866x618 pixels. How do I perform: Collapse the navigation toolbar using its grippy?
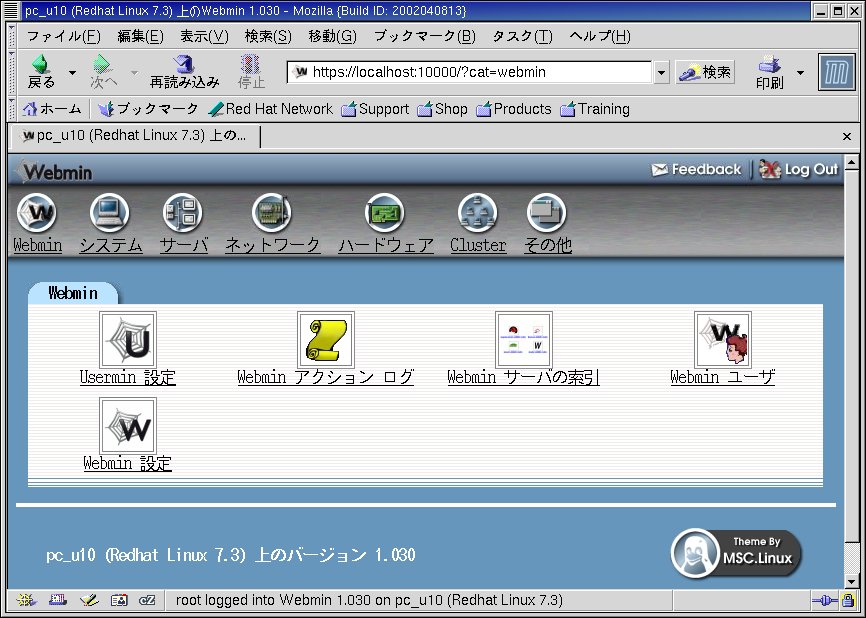click(12, 72)
